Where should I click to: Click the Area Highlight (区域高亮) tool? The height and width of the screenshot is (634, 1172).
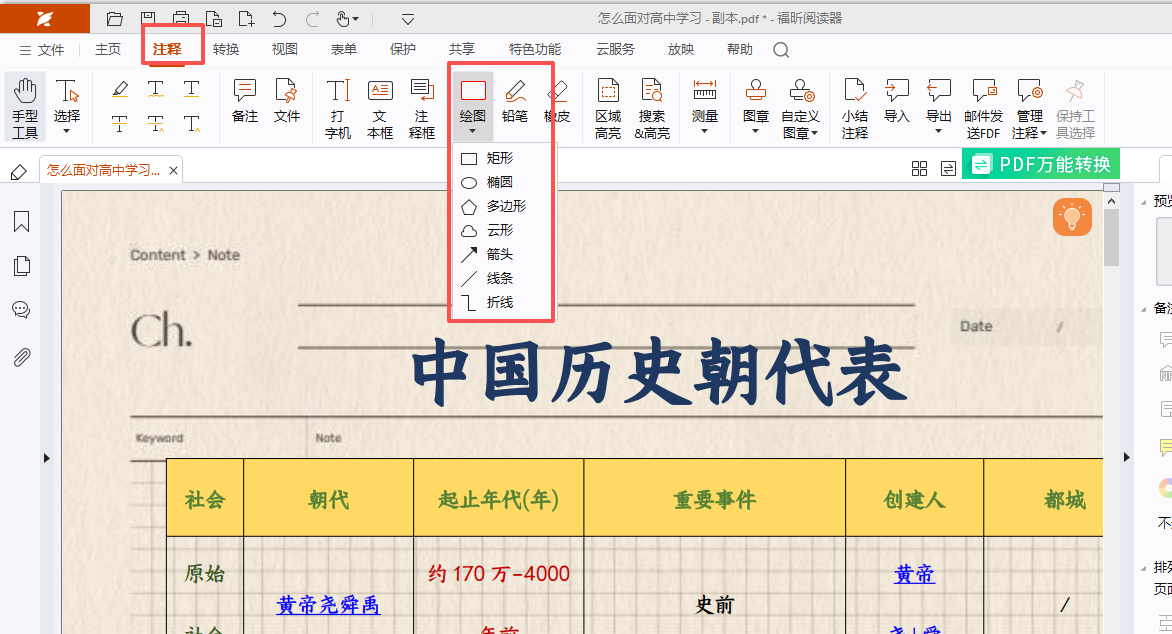click(x=608, y=107)
